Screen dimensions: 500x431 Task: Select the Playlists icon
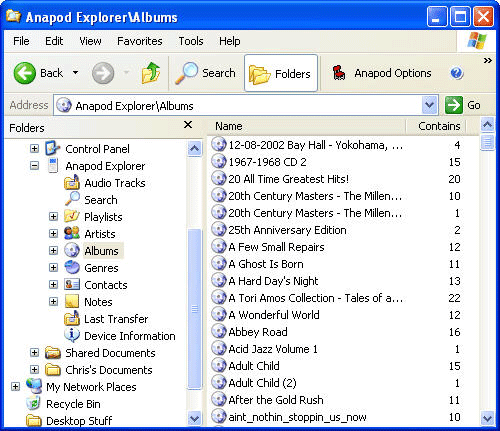72,216
